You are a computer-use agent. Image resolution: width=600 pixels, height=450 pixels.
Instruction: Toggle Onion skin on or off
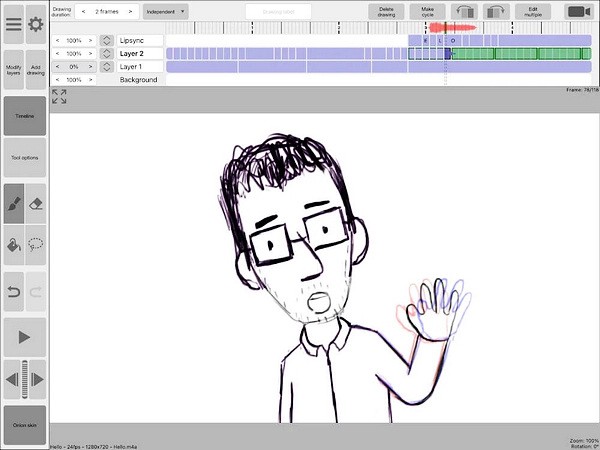pyautogui.click(x=24, y=425)
